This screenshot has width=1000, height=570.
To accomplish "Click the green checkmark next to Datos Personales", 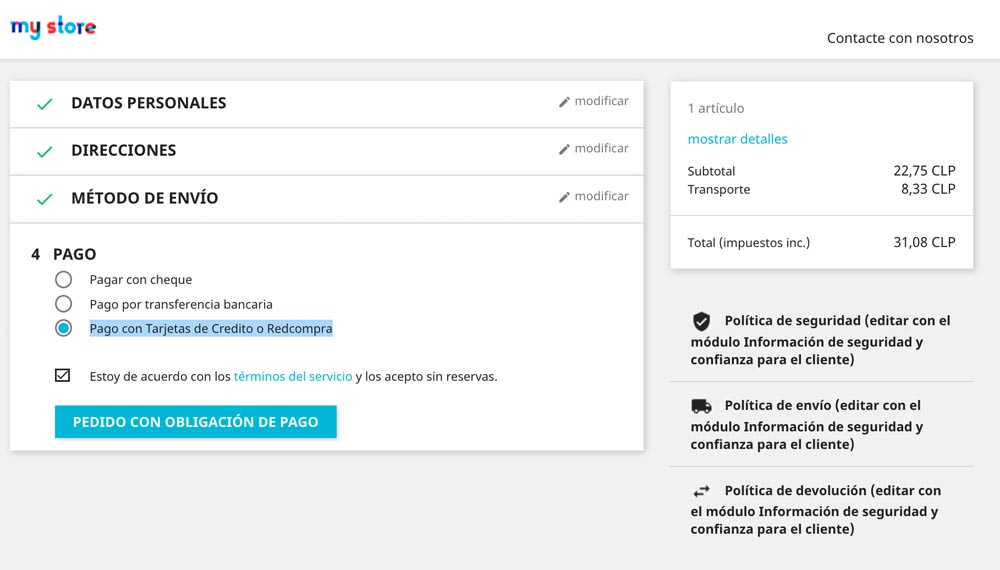I will (x=44, y=104).
